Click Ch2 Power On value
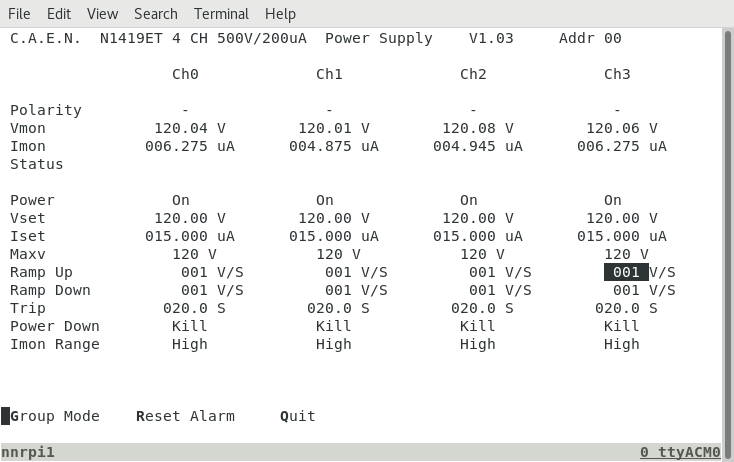The image size is (734, 462). point(469,200)
